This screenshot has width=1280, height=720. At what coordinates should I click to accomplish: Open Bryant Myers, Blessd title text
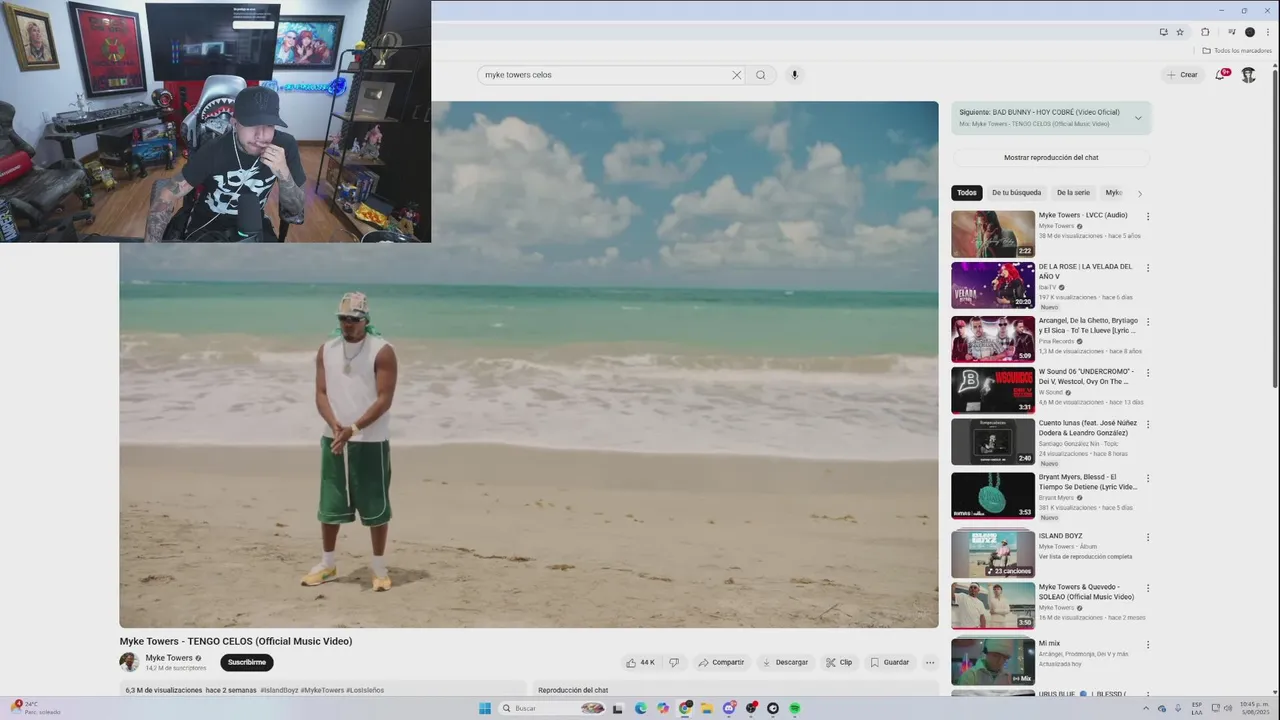pos(1088,482)
